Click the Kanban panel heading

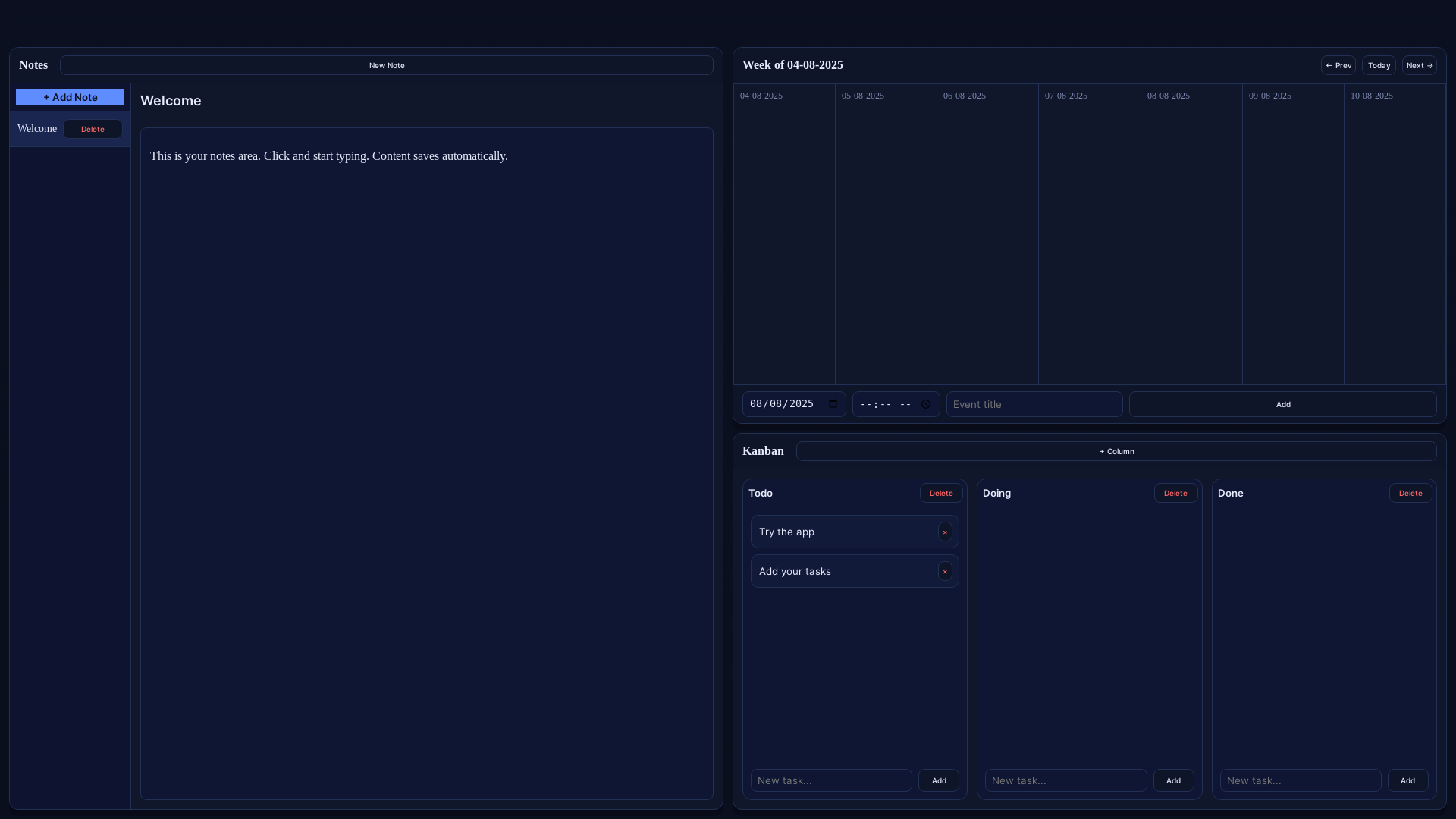coord(763,451)
